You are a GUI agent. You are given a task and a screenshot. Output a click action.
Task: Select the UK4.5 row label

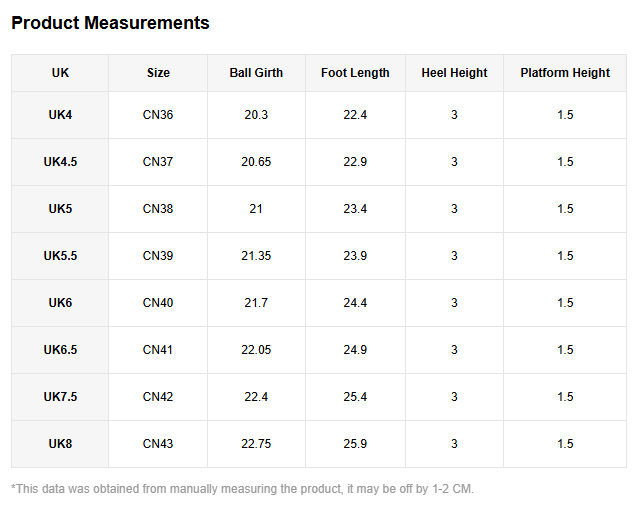(x=60, y=162)
